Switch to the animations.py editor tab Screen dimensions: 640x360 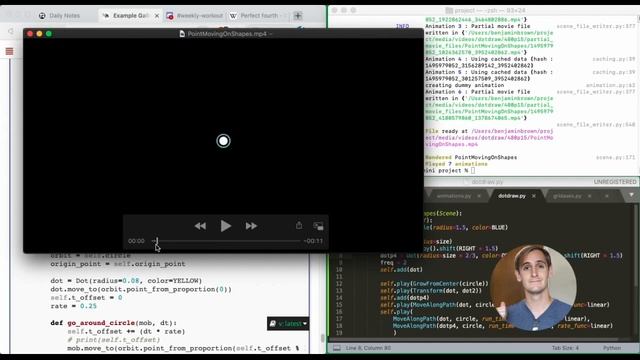coord(454,196)
